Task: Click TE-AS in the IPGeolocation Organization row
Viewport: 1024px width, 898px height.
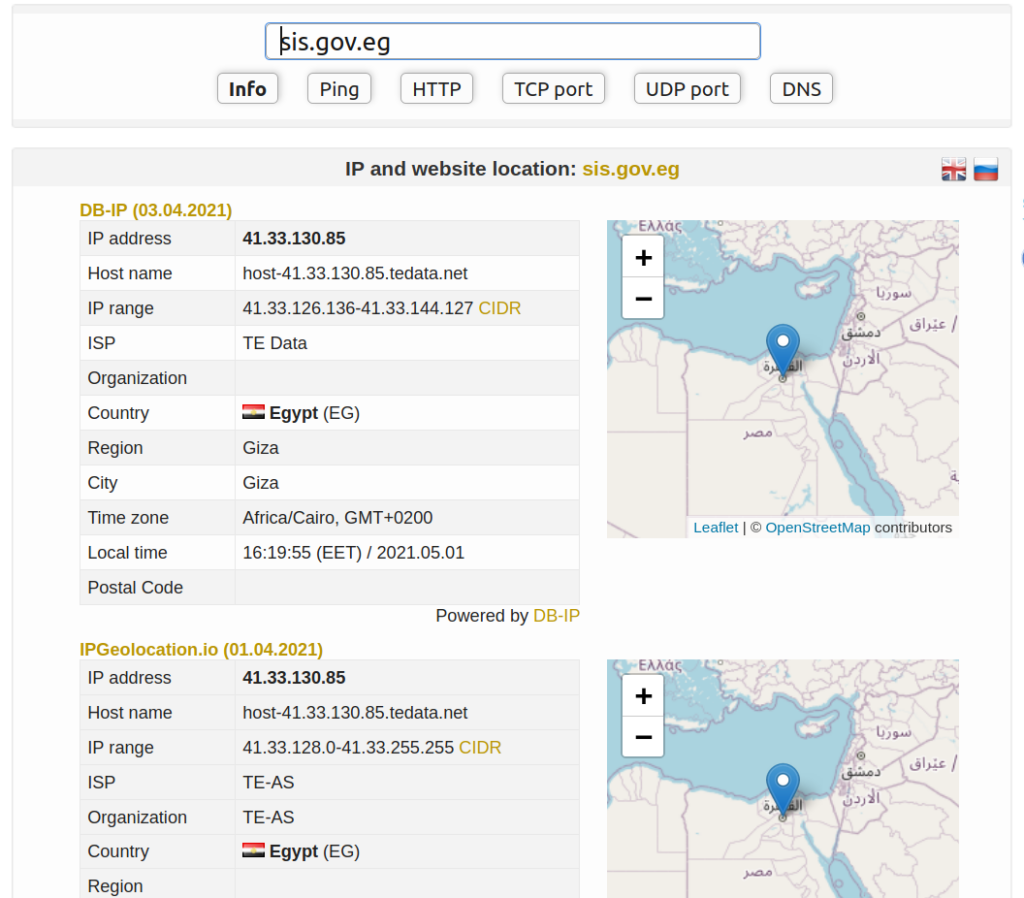Action: (268, 817)
